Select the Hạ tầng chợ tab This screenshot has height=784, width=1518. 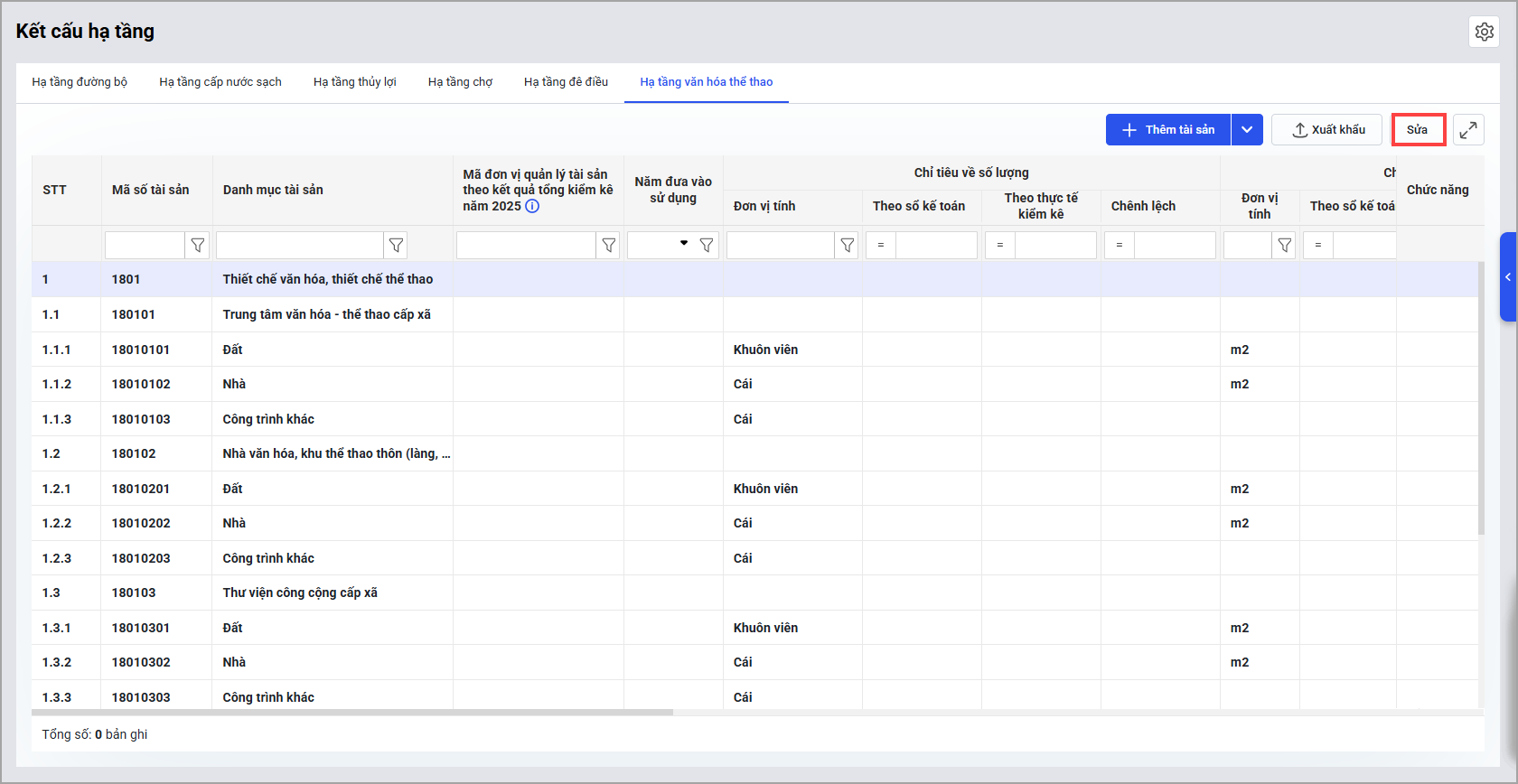(x=460, y=82)
